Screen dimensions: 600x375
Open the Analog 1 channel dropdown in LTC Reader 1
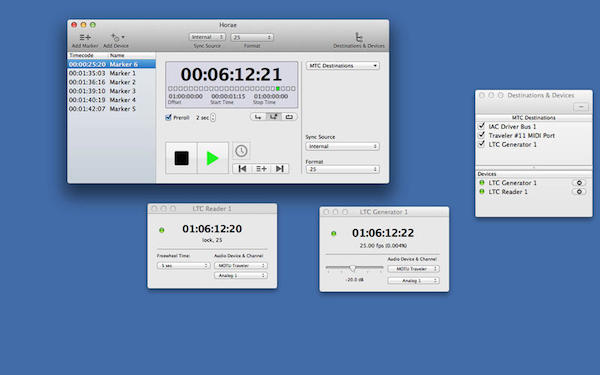tap(241, 276)
